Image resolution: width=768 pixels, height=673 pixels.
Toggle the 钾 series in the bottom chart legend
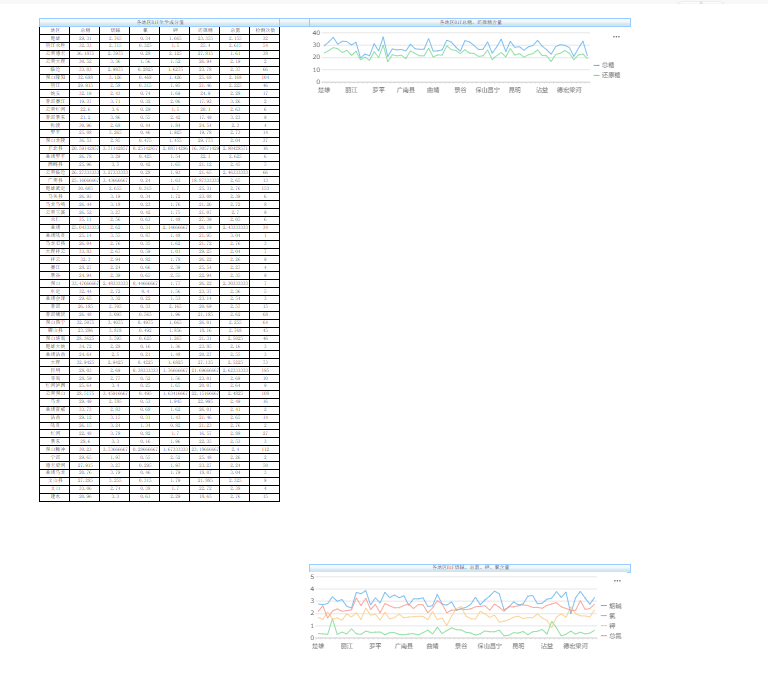coord(608,626)
